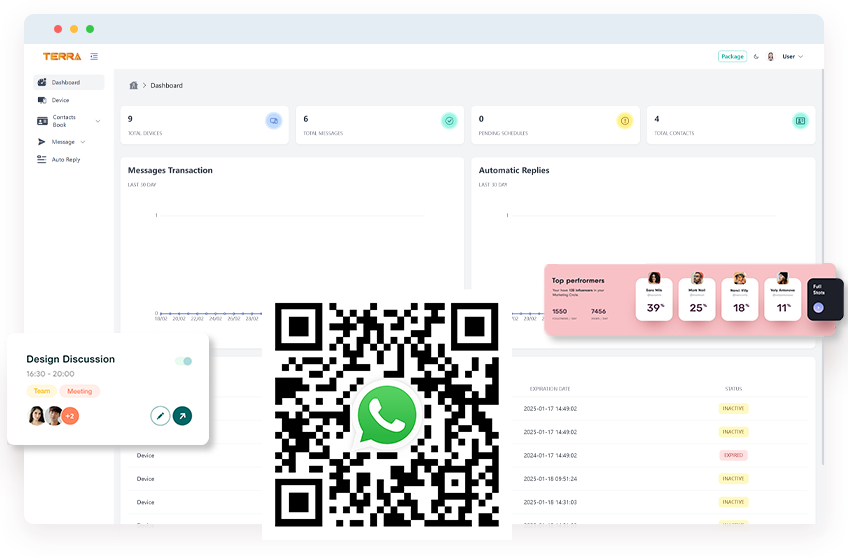Click the 25% performer card
Screen dimensions: 848x558
[697, 298]
